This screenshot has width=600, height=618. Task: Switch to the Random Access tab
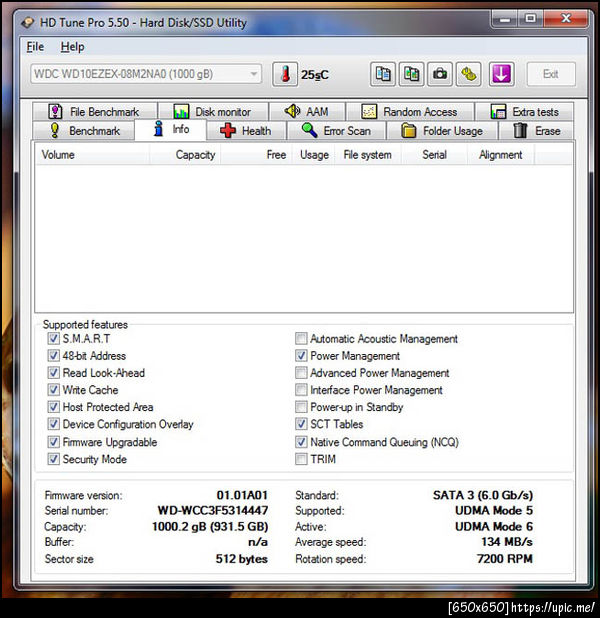pos(410,112)
